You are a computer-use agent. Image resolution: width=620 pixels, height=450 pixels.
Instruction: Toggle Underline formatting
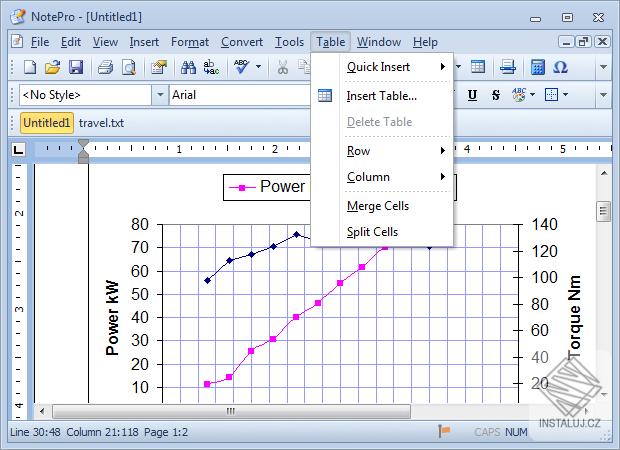click(x=472, y=95)
